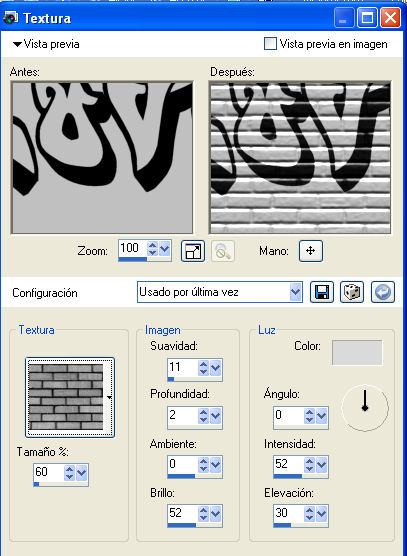Click the disabled magnifier preview icon

(x=223, y=251)
